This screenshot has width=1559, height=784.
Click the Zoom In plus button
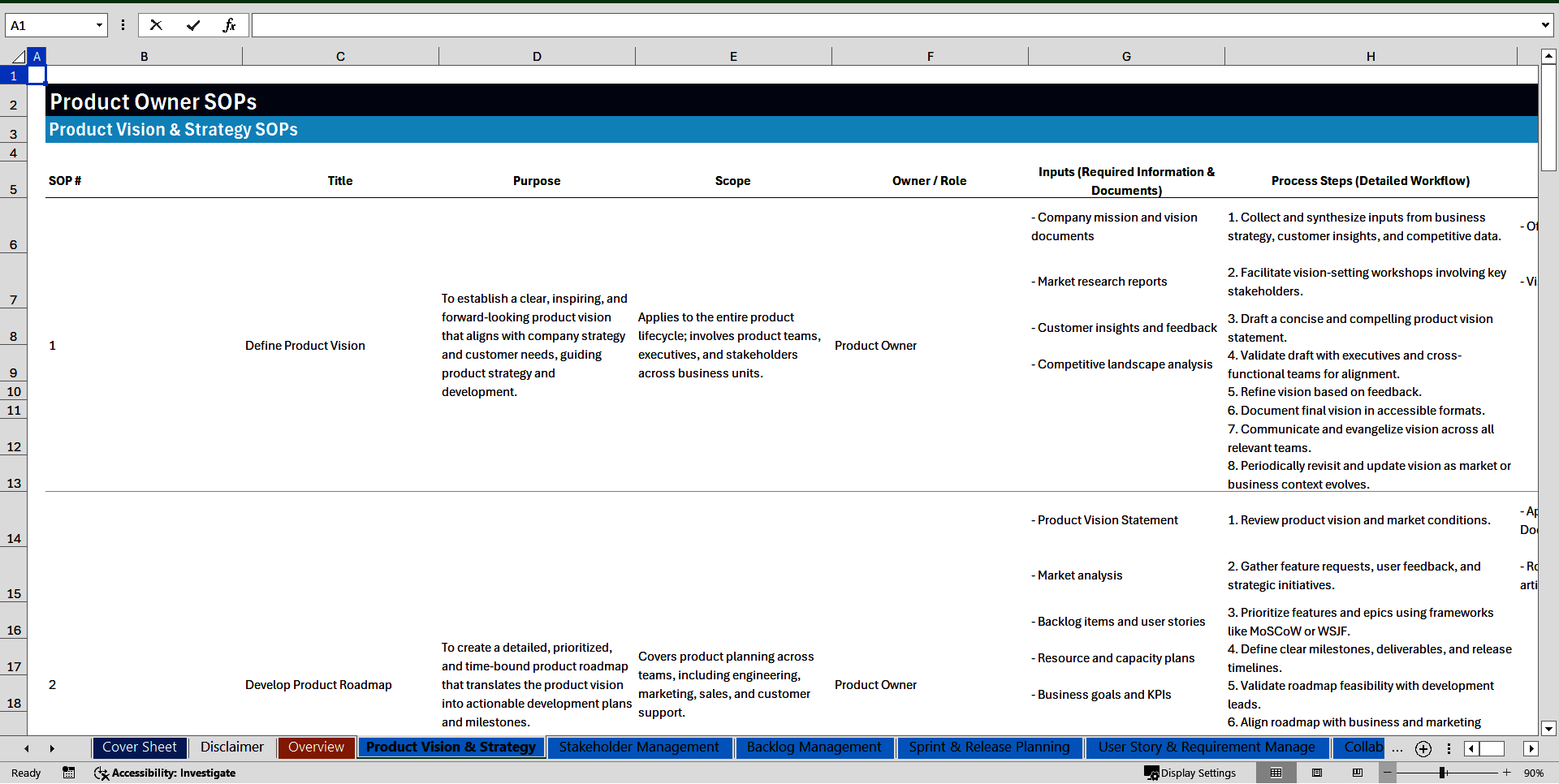point(1506,773)
